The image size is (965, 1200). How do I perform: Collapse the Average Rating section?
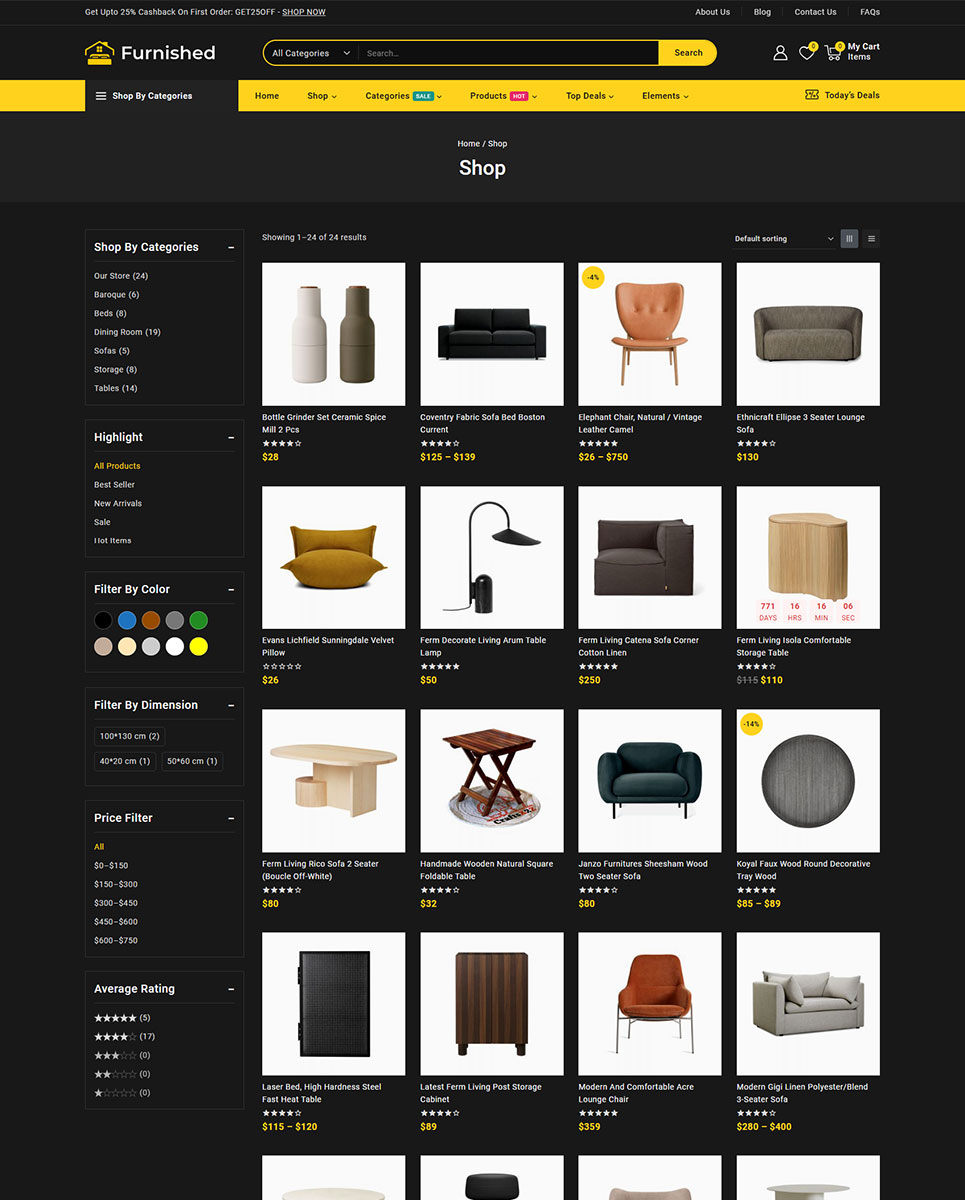coord(231,989)
